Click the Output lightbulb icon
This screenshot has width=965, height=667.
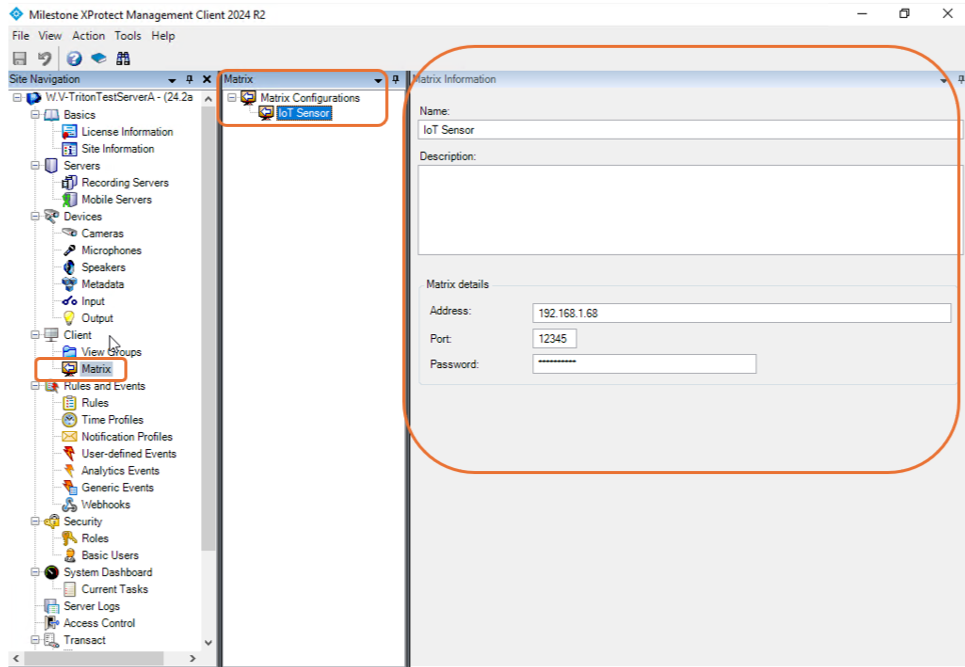pyautogui.click(x=70, y=318)
